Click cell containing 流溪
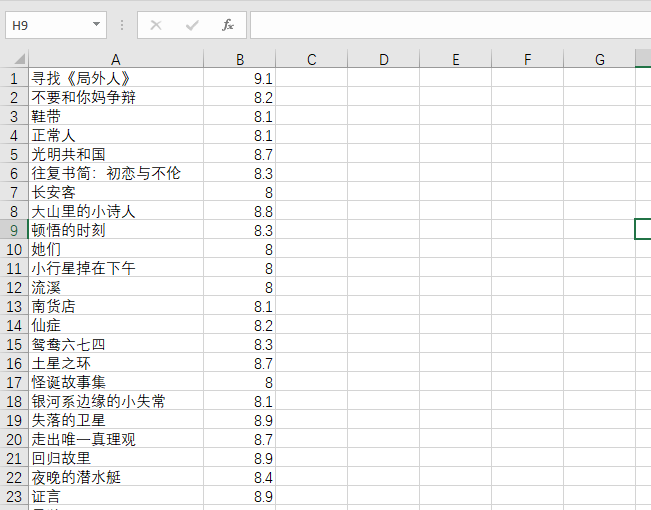Viewport: 651px width, 510px height. tap(116, 287)
